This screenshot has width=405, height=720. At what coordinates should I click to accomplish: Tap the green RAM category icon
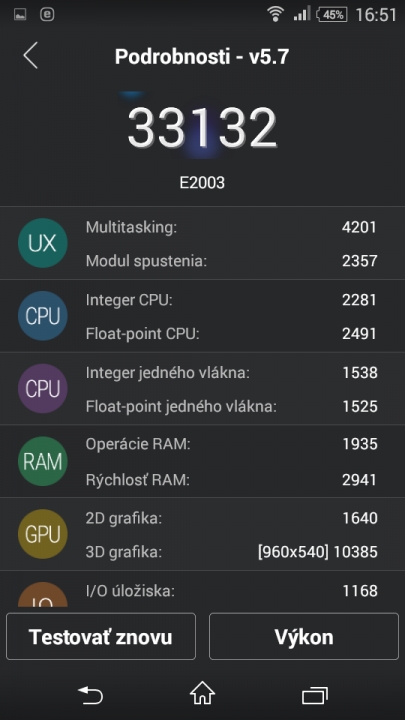pyautogui.click(x=43, y=461)
